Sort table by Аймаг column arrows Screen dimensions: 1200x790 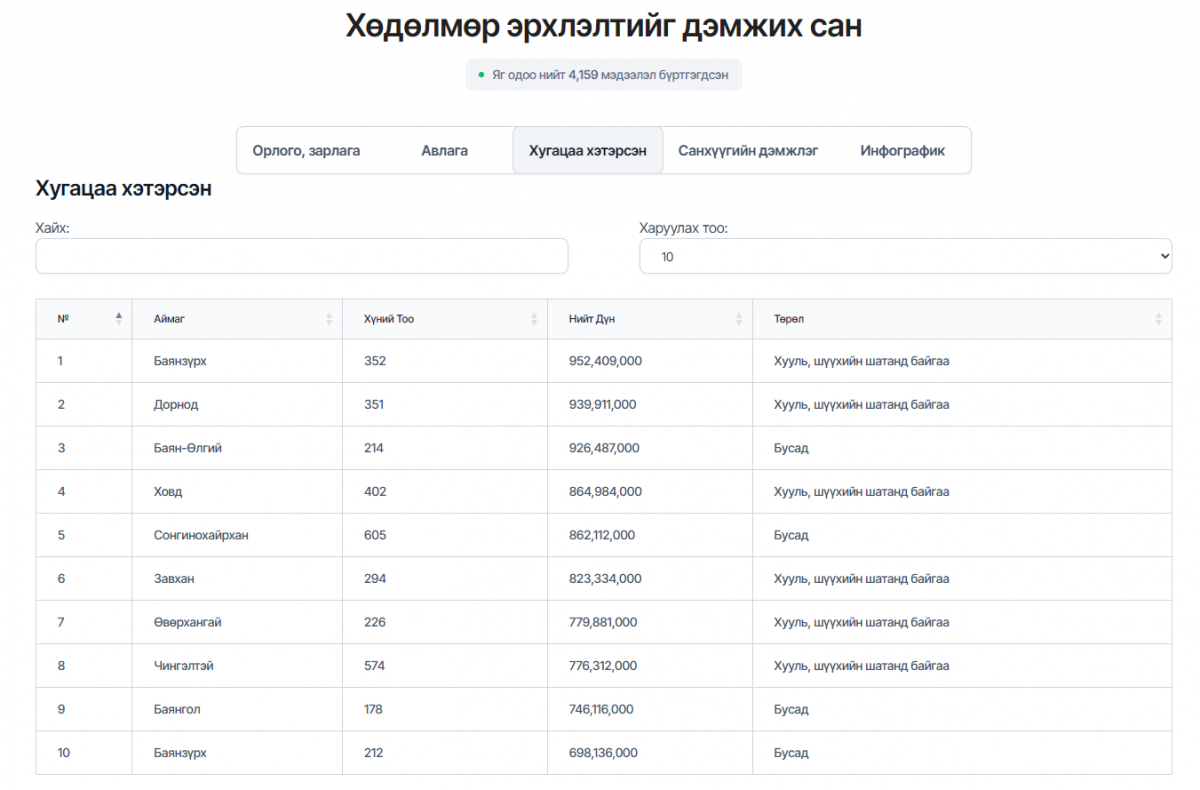click(329, 319)
